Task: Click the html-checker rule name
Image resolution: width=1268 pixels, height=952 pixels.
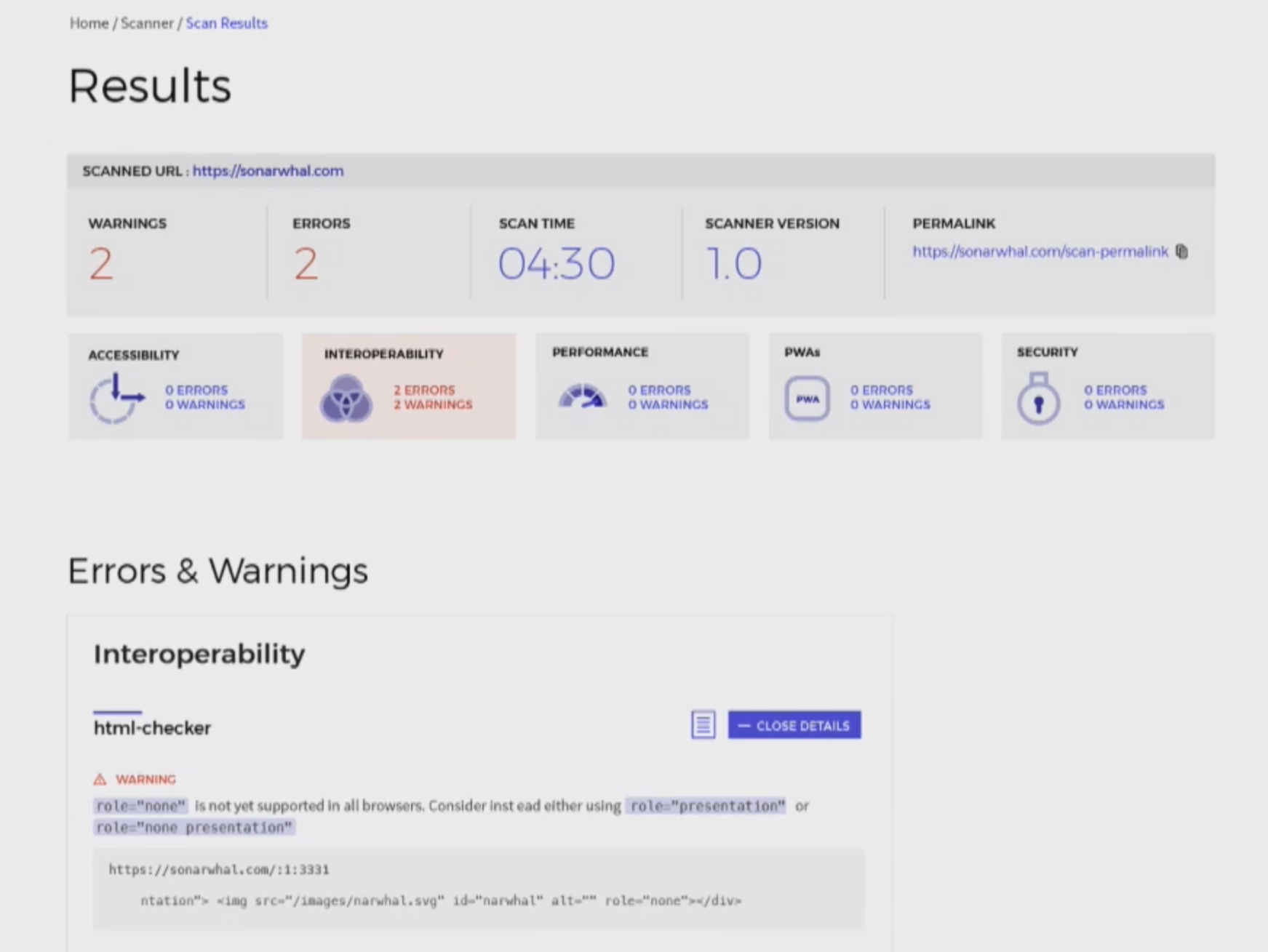Action: coord(152,728)
